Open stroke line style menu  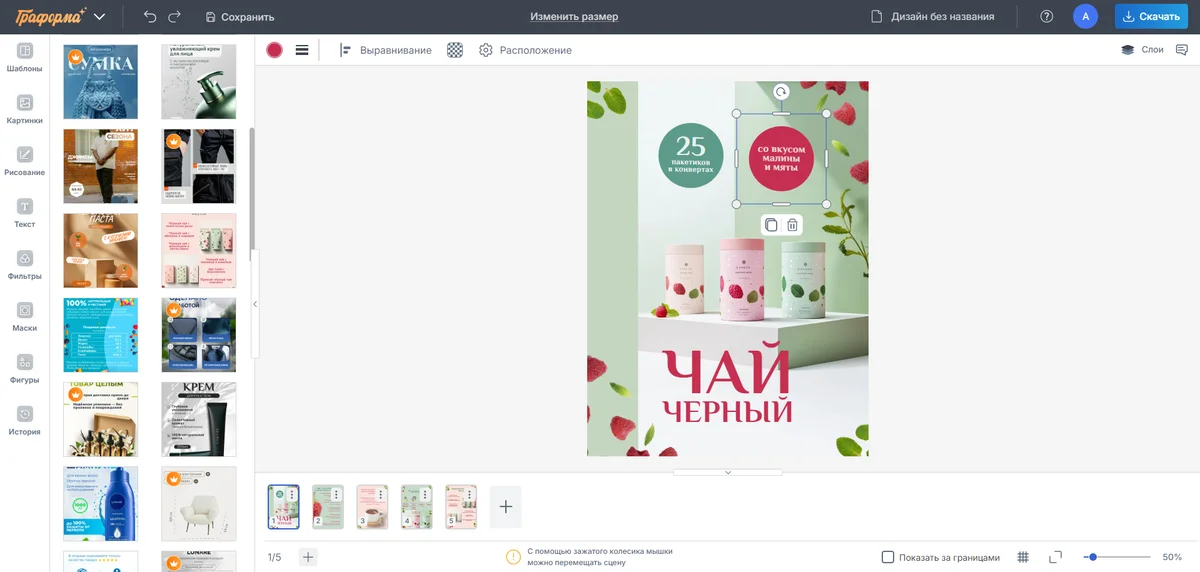click(302, 50)
